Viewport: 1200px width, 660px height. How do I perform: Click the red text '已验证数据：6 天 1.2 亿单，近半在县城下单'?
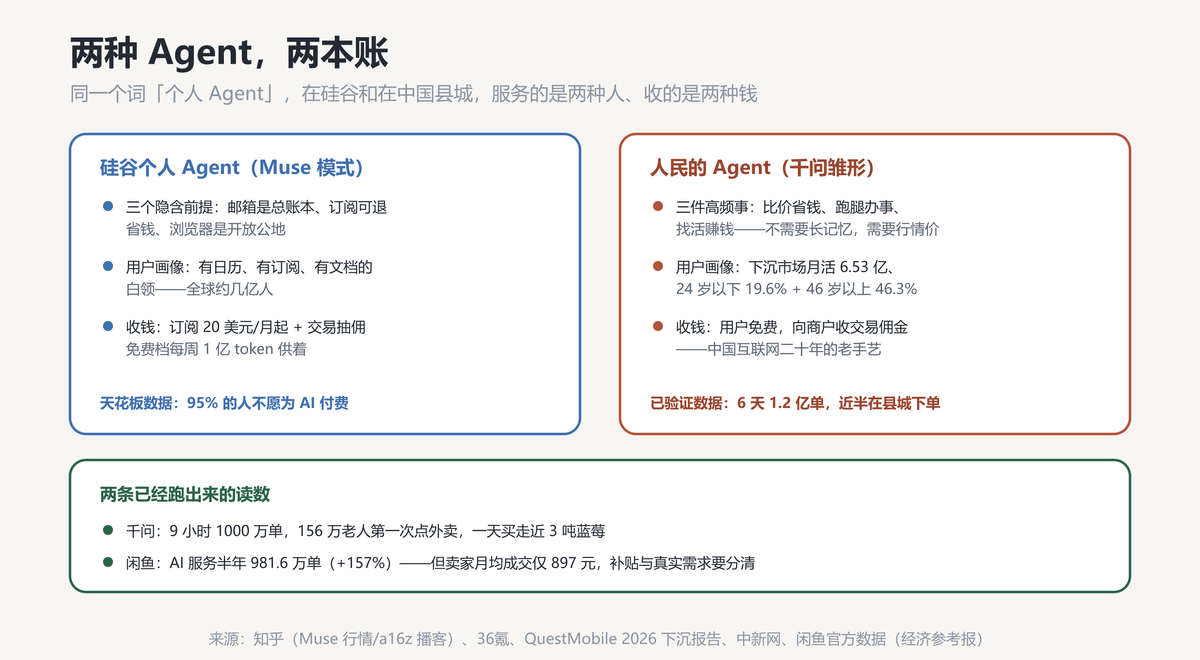pos(795,404)
